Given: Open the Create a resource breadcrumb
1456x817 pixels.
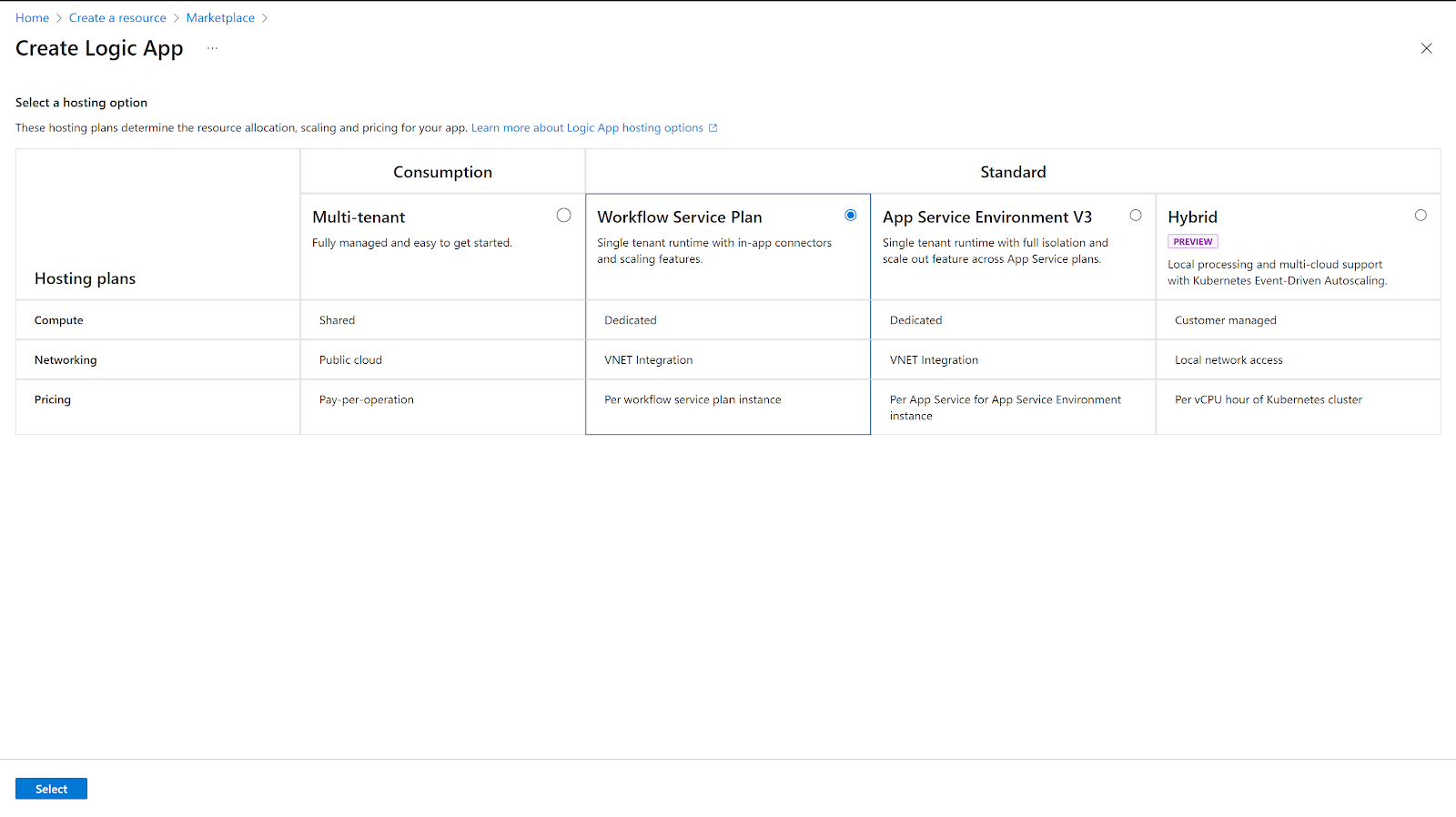Looking at the screenshot, I should tap(117, 18).
